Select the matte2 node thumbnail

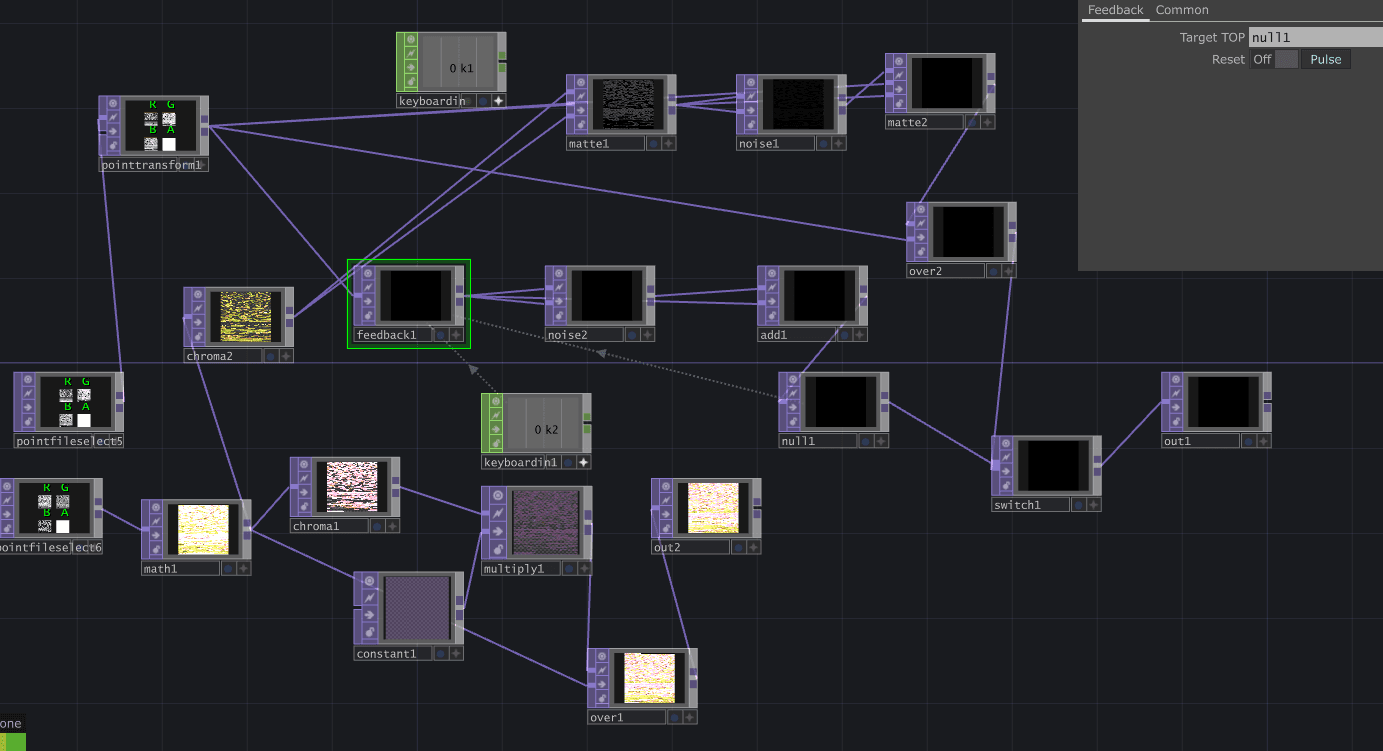tap(946, 83)
